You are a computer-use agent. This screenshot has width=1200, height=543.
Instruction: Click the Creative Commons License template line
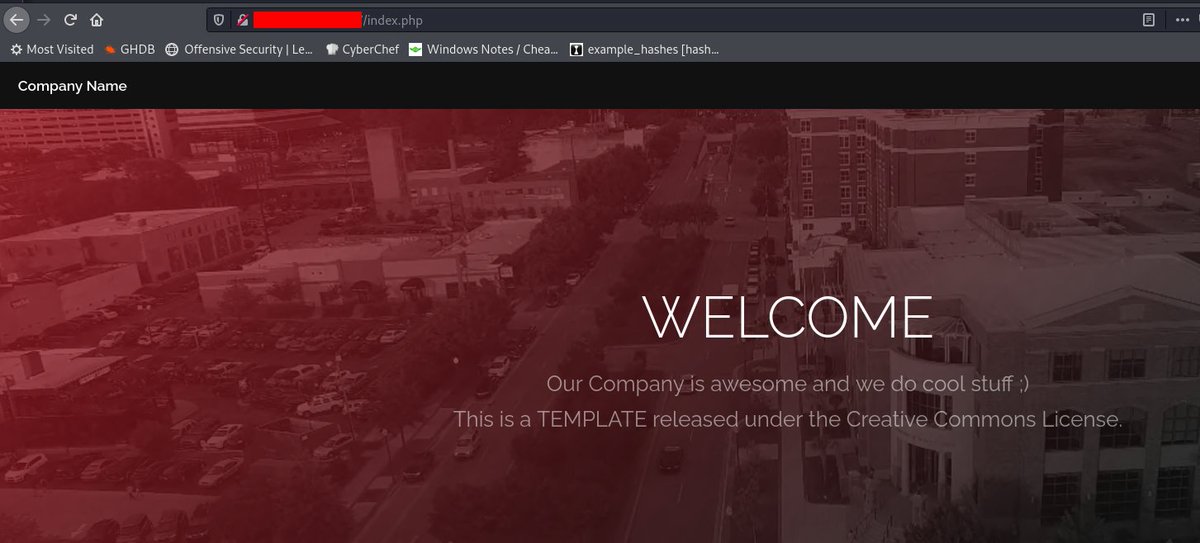[788, 419]
